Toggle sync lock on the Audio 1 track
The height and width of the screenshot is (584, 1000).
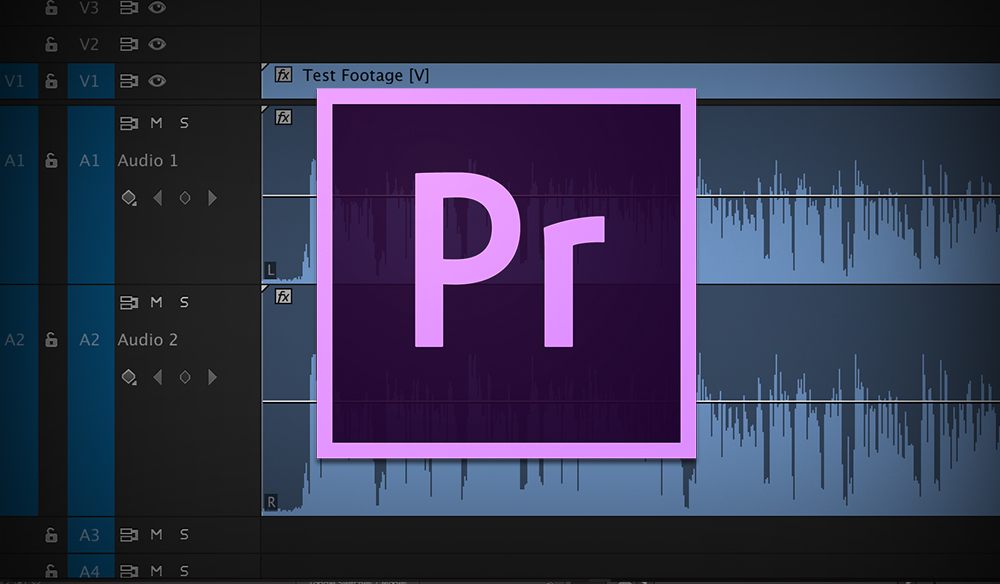pos(128,123)
